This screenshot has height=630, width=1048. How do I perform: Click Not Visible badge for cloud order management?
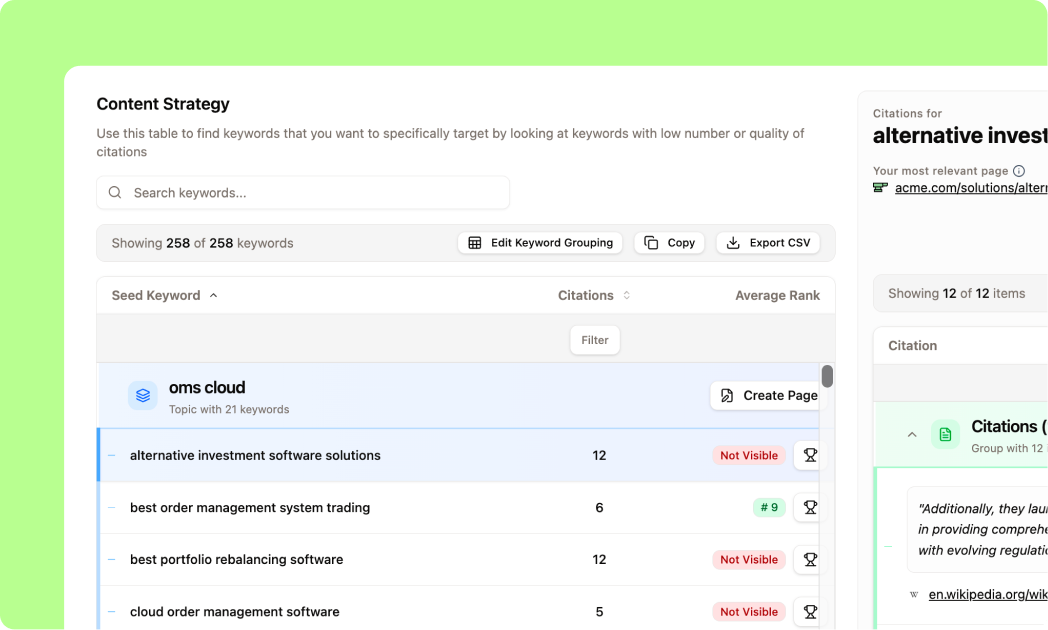(749, 611)
